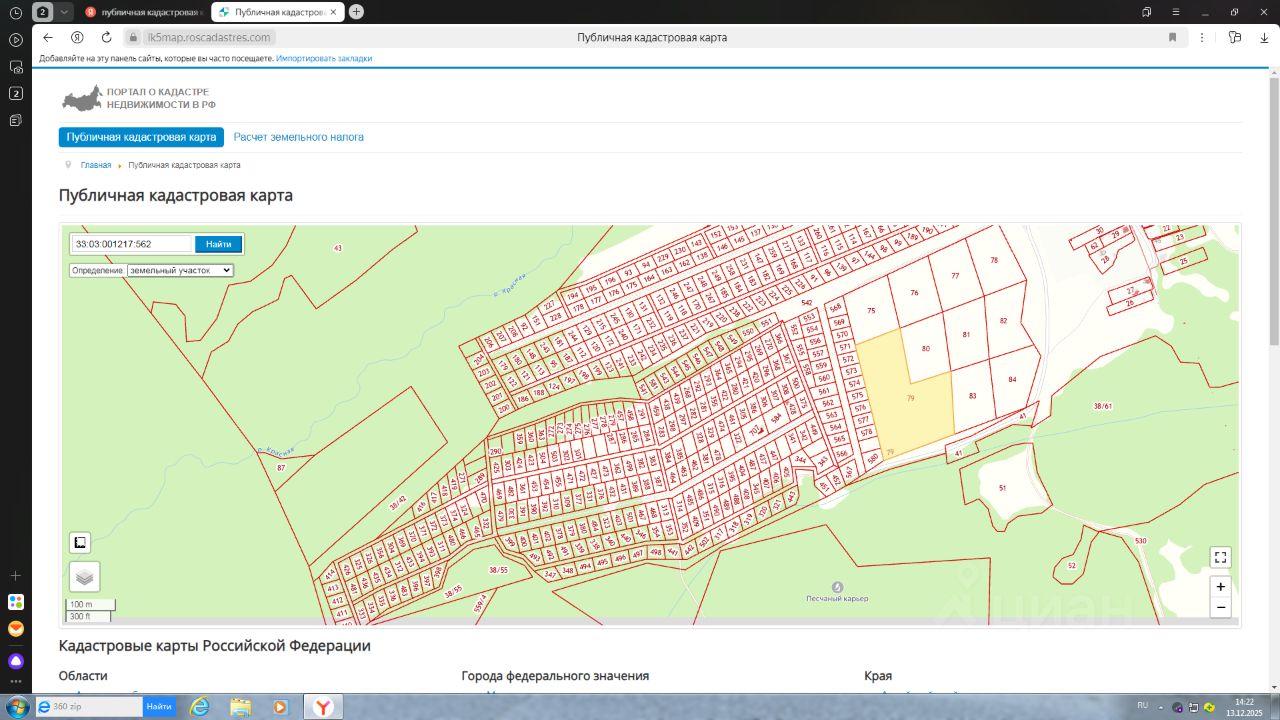Open the tab counter showing 2
Image resolution: width=1280 pixels, height=720 pixels.
(x=44, y=12)
